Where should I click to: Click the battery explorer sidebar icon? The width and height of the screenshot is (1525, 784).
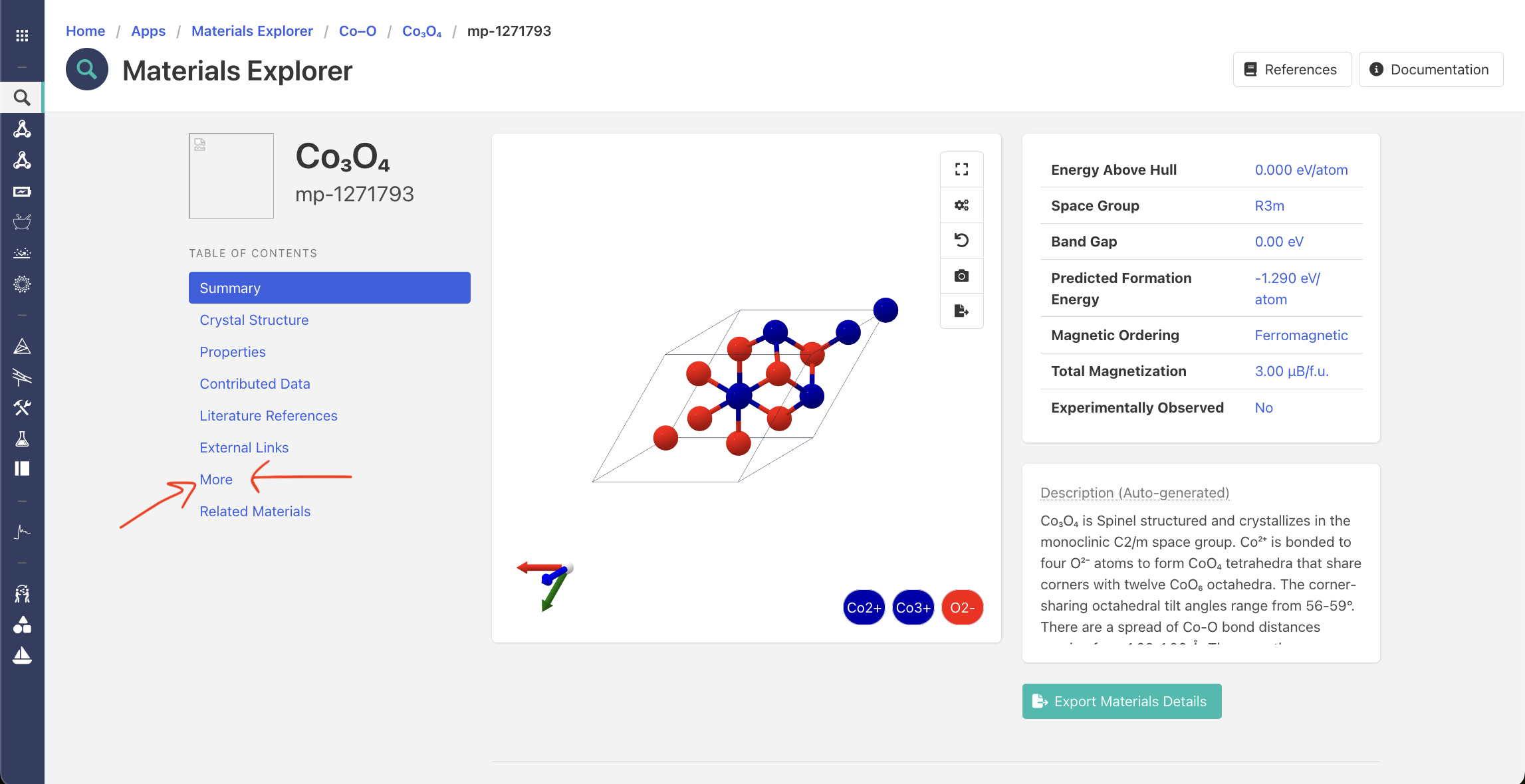click(22, 192)
